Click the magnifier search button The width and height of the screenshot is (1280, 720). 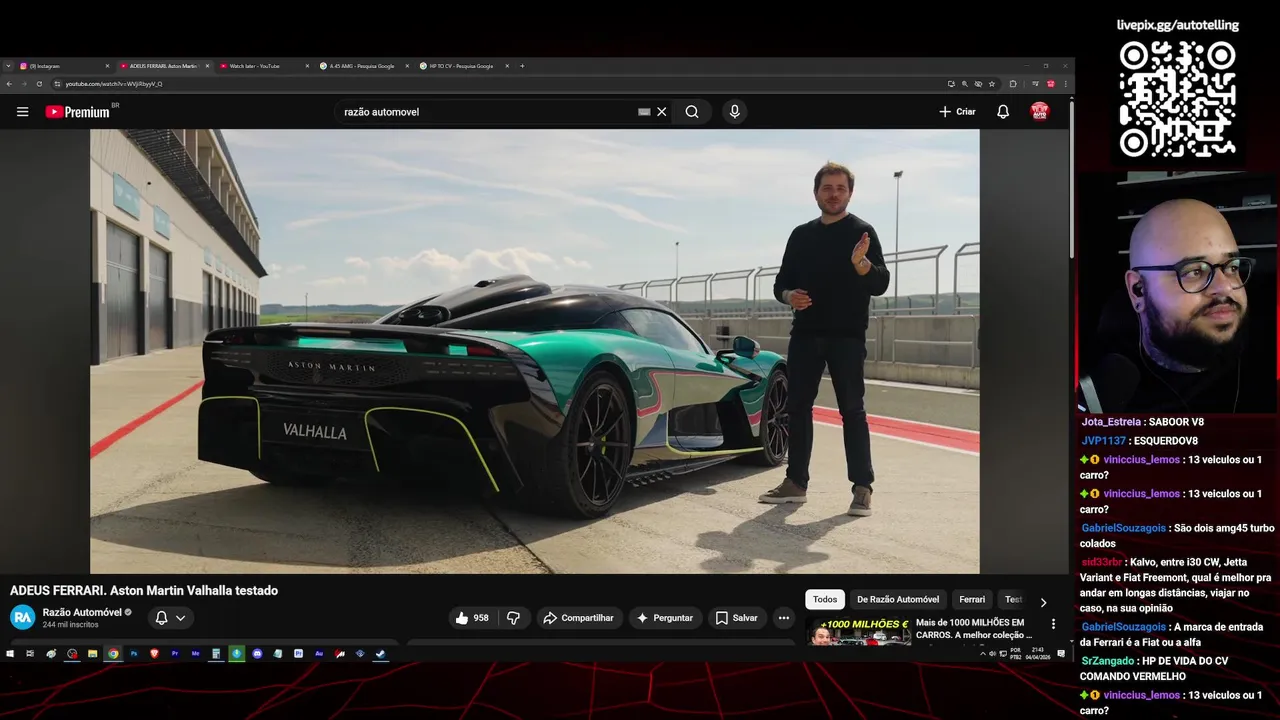coord(692,112)
